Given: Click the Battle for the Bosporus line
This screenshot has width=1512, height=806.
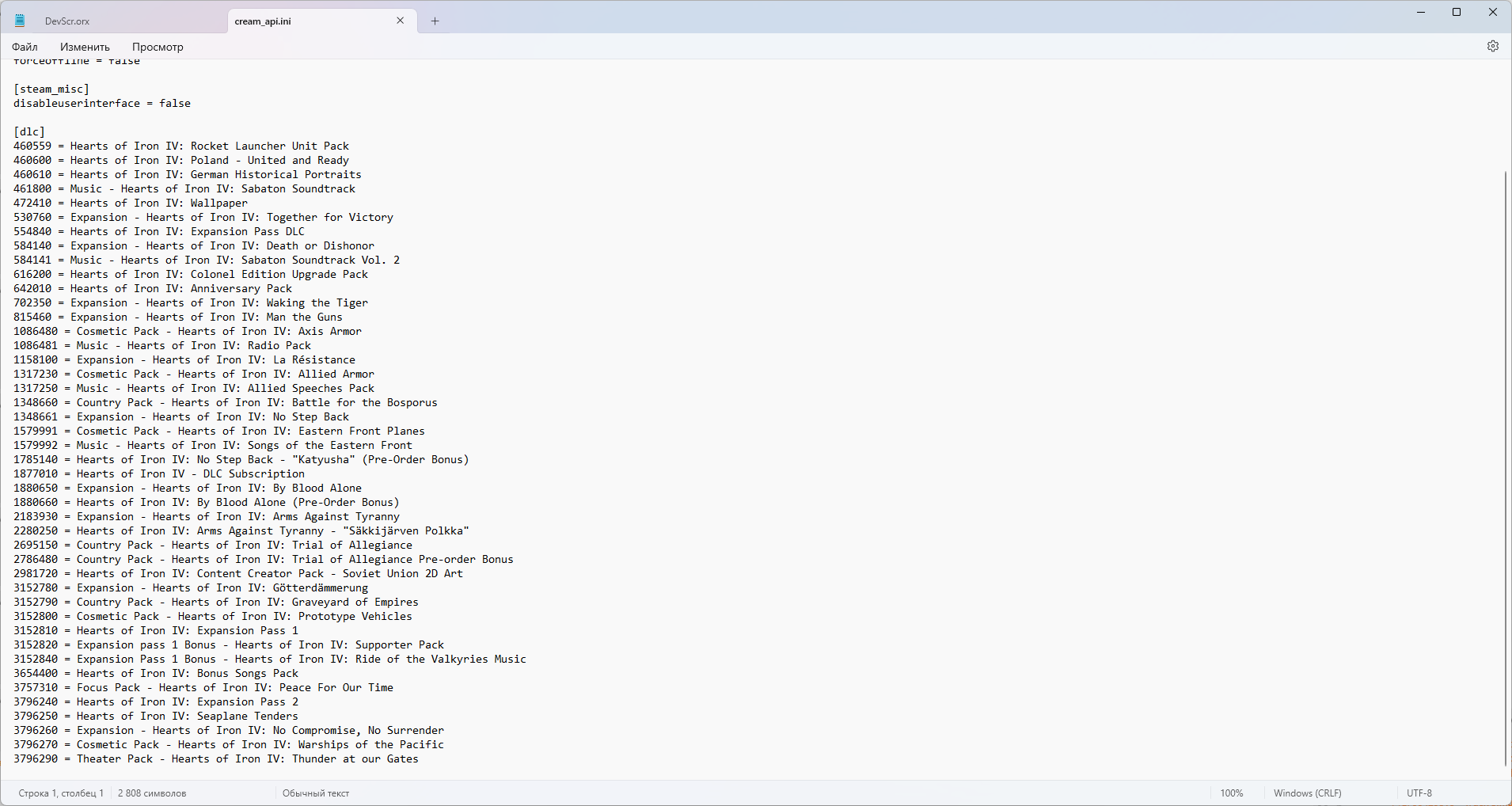Looking at the screenshot, I should pos(226,403).
